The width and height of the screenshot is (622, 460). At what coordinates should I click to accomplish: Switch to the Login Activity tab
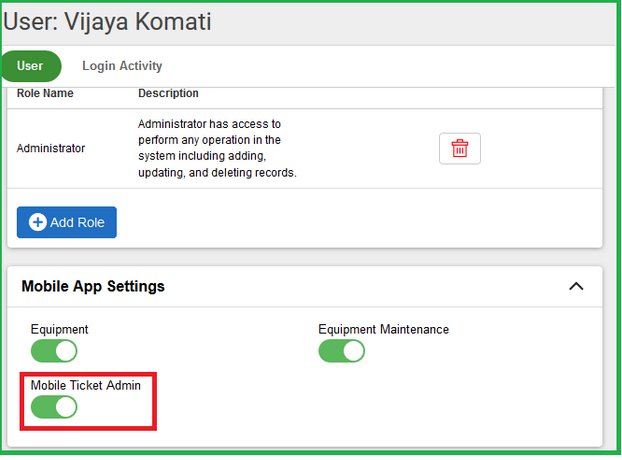point(122,66)
